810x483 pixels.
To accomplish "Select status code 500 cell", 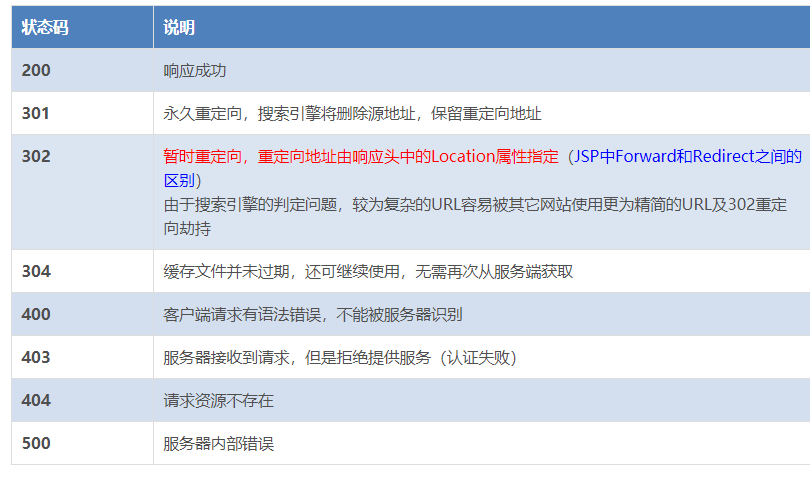I will point(82,443).
